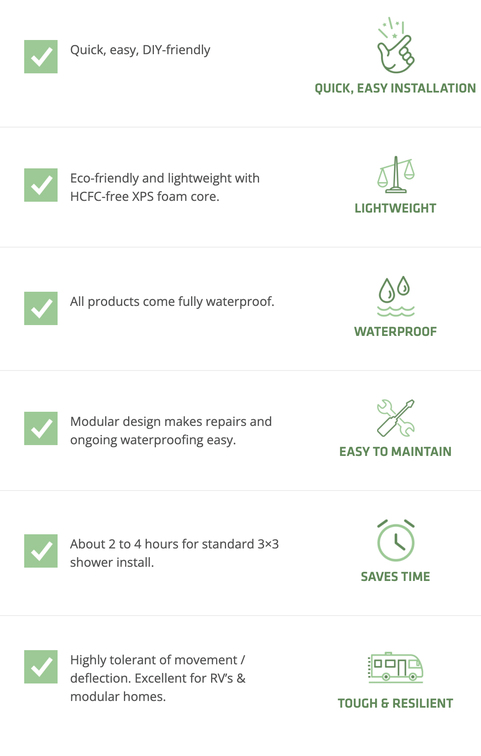This screenshot has height=756, width=481.
Task: Click the balance scale lightweight icon
Action: [396, 174]
